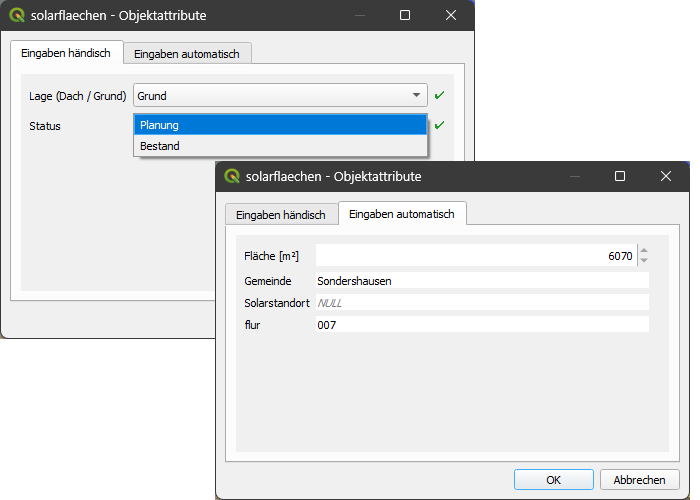Close the front Objektattribute window
Image resolution: width=700 pixels, height=500 pixels.
pyautogui.click(x=666, y=176)
